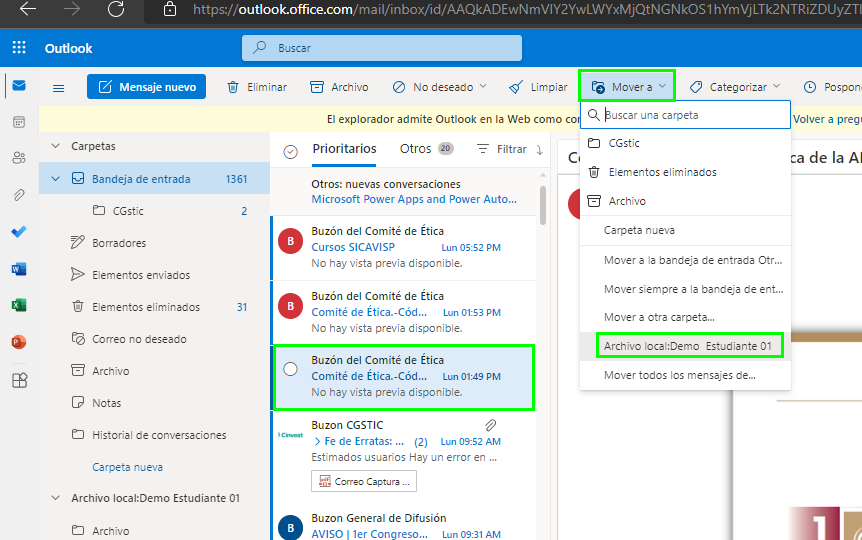
Task: Launch PowerPoint from the left rail
Action: [x=19, y=342]
